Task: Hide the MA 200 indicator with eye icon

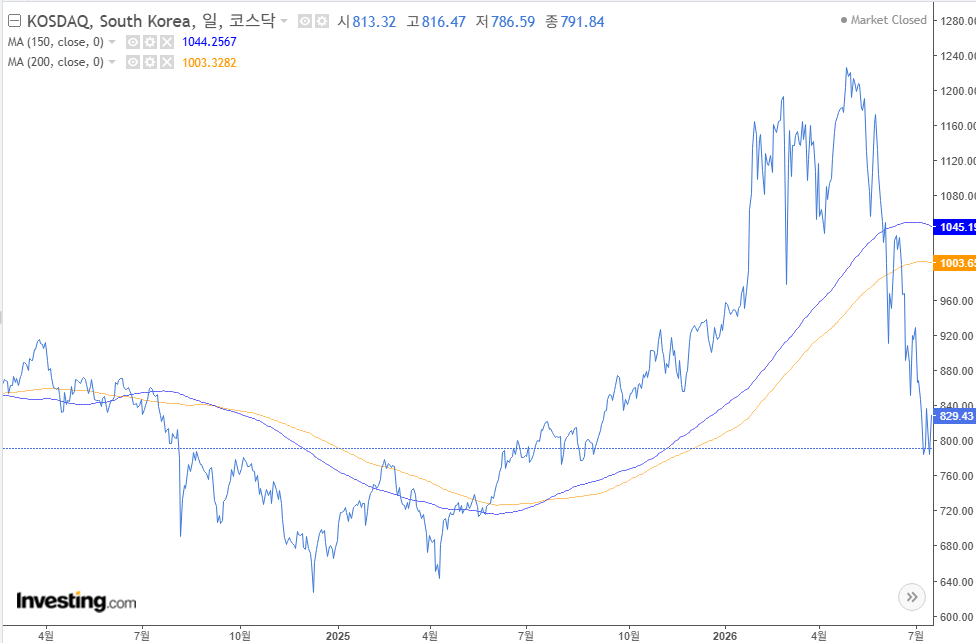Action: click(133, 62)
